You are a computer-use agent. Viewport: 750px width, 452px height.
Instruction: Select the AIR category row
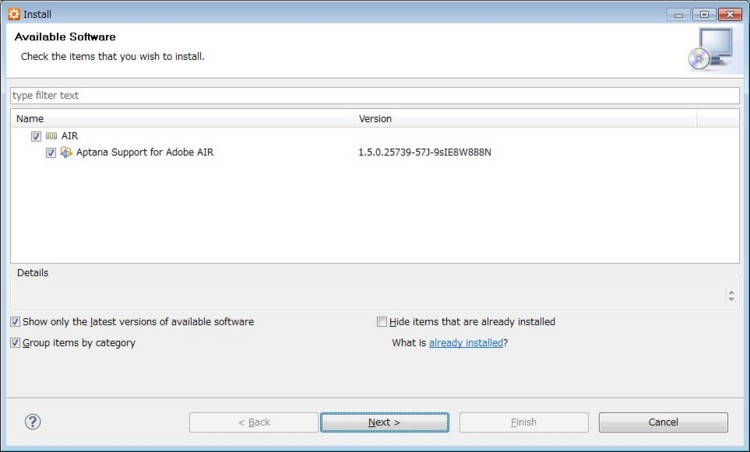[375, 136]
